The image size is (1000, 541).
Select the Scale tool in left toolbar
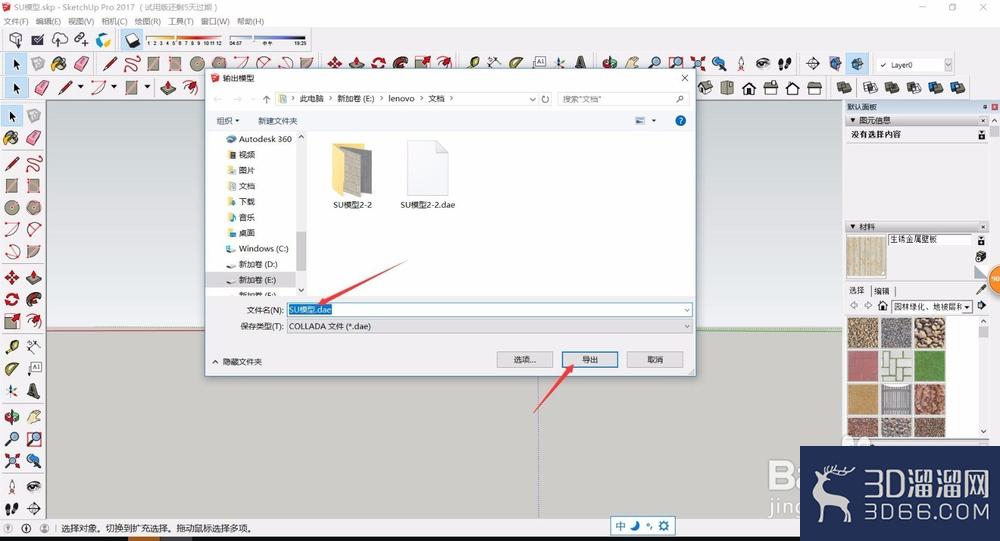11,321
